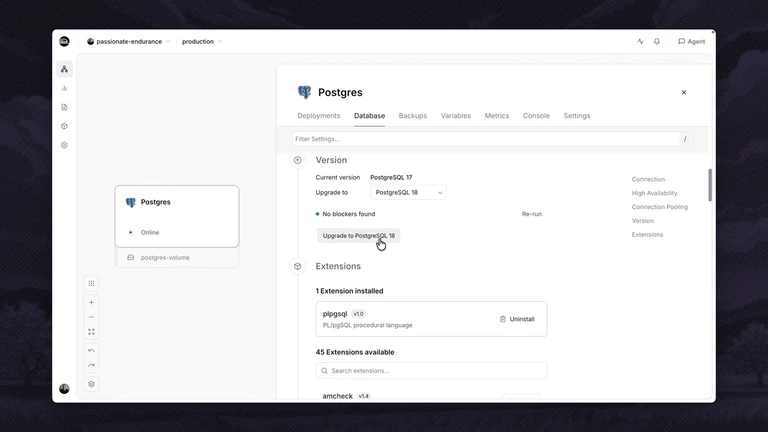The height and width of the screenshot is (432, 768).
Task: Click the No blockers found status
Action: pyautogui.click(x=345, y=214)
